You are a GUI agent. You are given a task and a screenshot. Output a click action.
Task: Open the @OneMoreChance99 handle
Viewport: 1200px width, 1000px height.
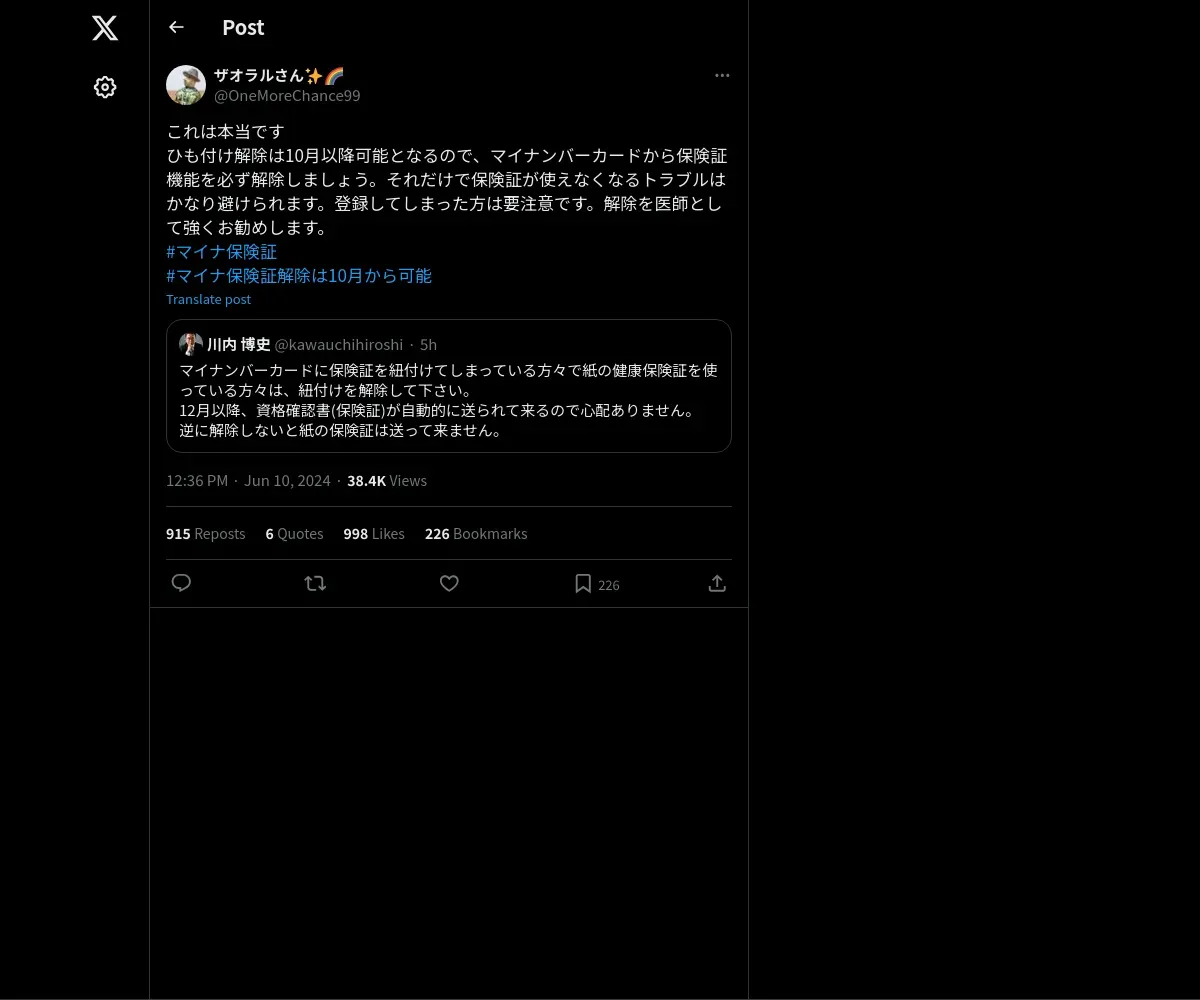[287, 96]
